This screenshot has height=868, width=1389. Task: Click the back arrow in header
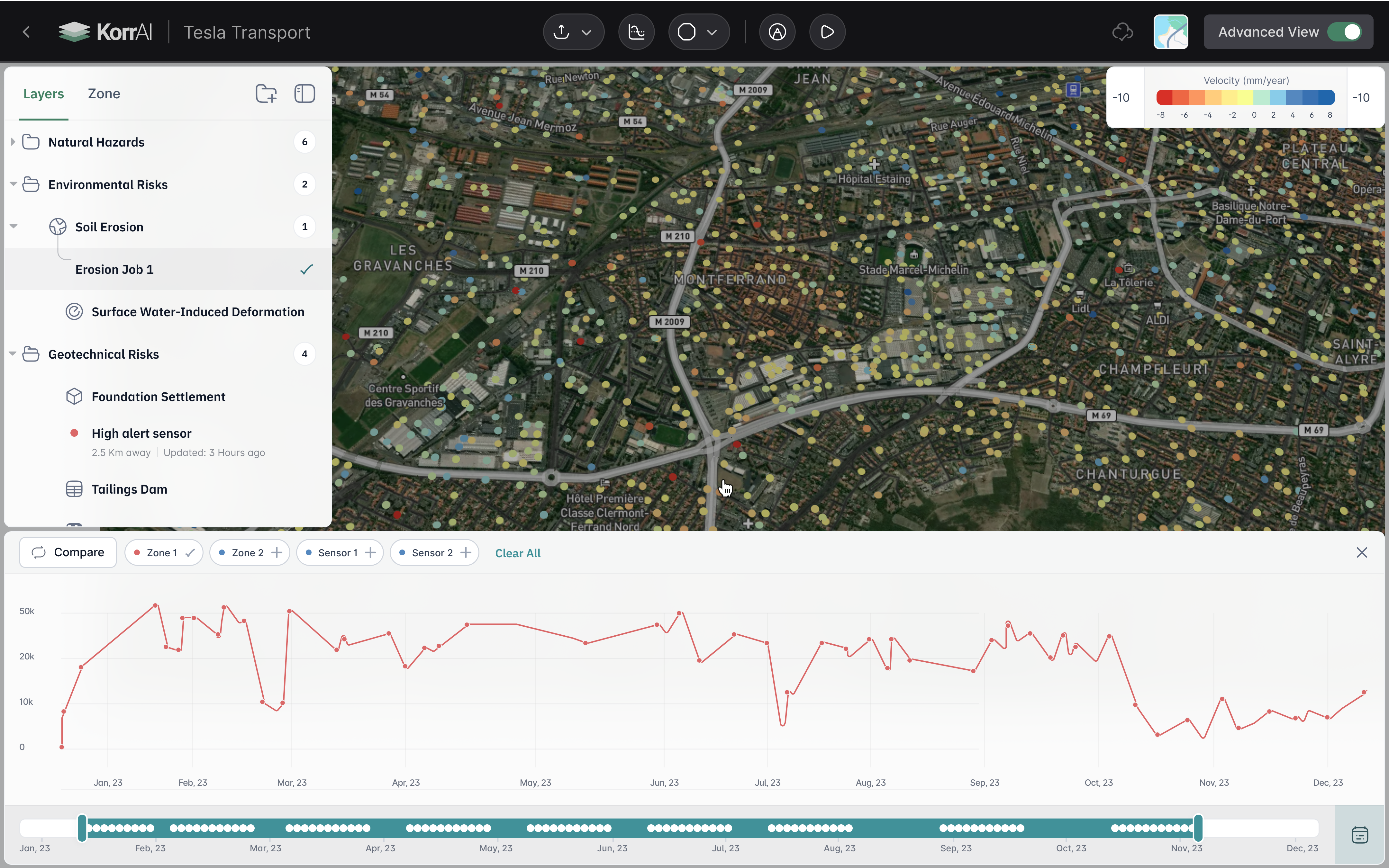tap(26, 32)
